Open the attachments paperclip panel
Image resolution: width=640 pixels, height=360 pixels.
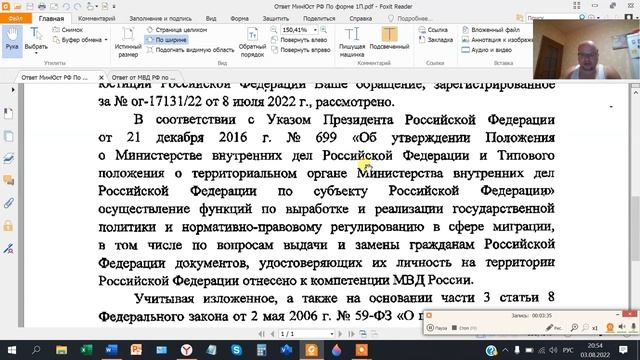(9, 203)
